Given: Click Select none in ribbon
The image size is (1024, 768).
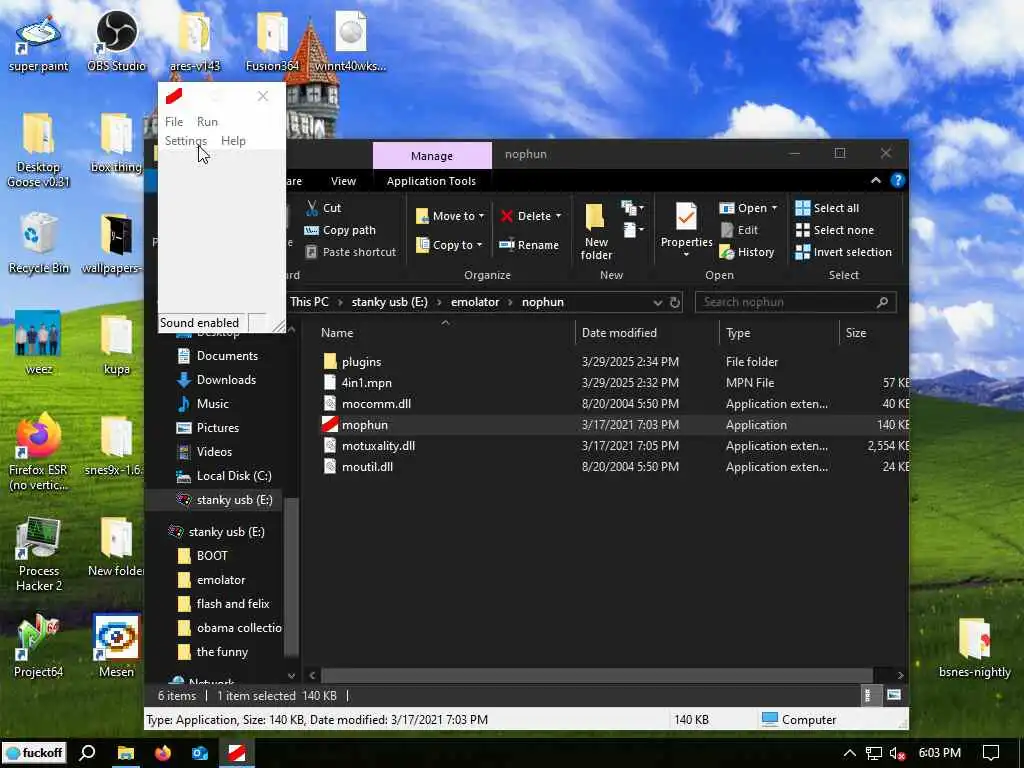Looking at the screenshot, I should [x=834, y=230].
